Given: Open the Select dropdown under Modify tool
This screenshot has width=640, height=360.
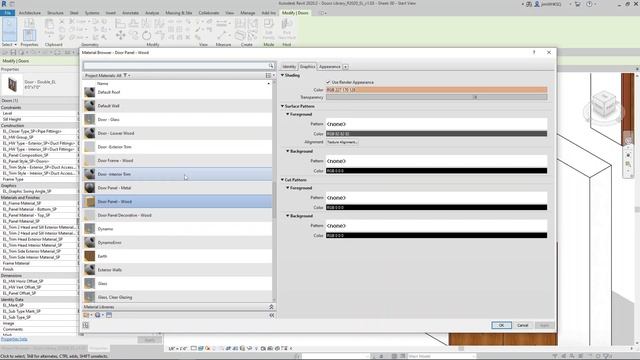Looking at the screenshot, I should tap(9, 44).
